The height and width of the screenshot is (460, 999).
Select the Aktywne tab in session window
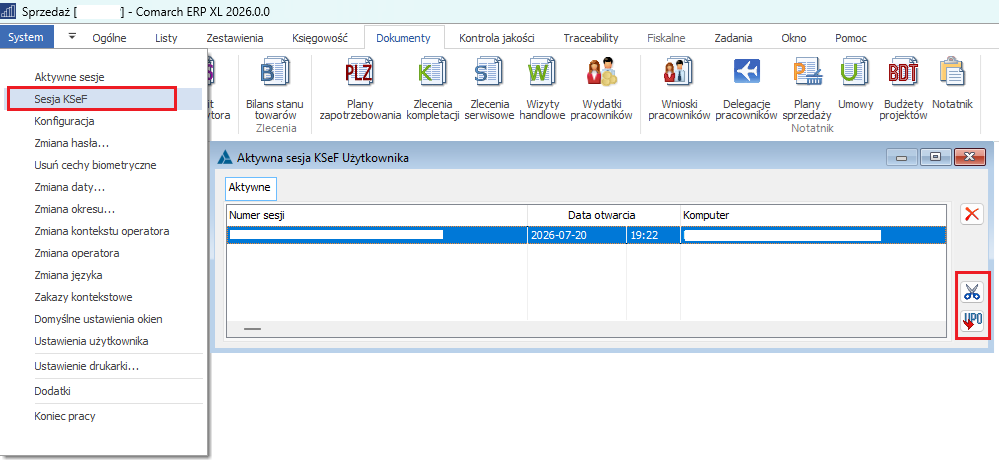pos(250,187)
